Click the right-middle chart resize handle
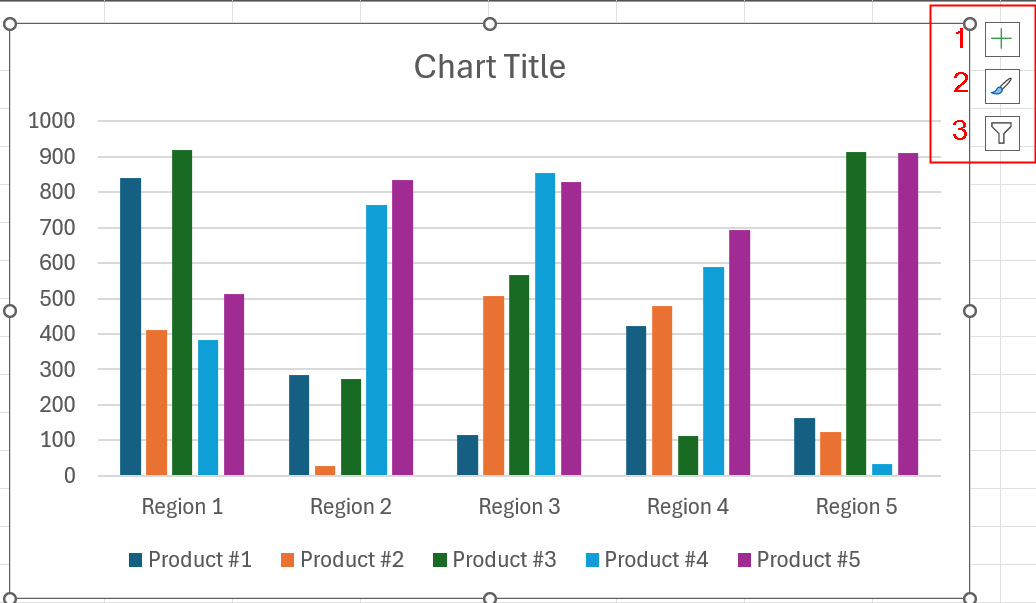 [970, 311]
